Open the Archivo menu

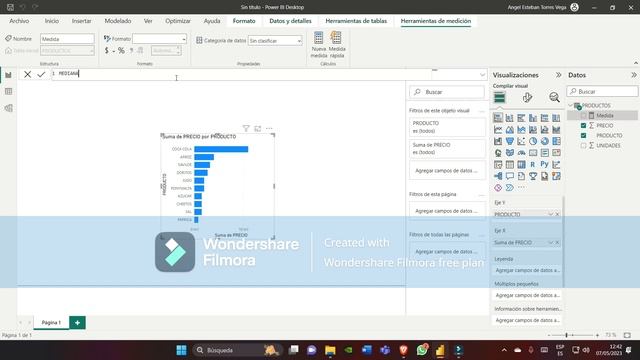pyautogui.click(x=19, y=21)
